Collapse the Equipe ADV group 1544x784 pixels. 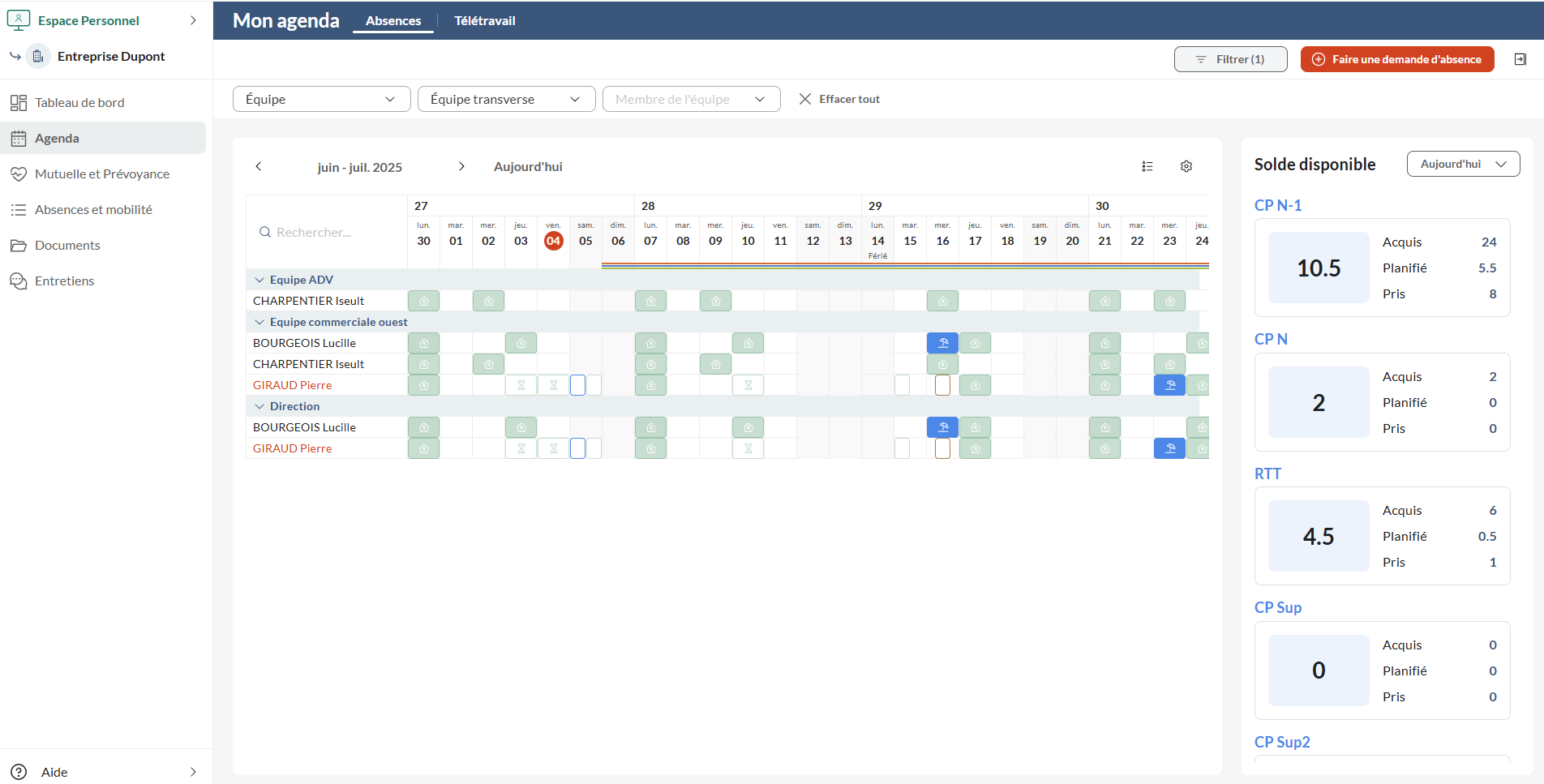tap(259, 280)
